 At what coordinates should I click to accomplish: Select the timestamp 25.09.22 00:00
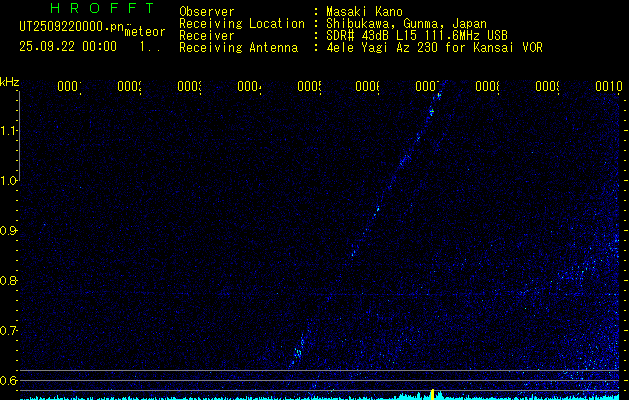tap(68, 46)
